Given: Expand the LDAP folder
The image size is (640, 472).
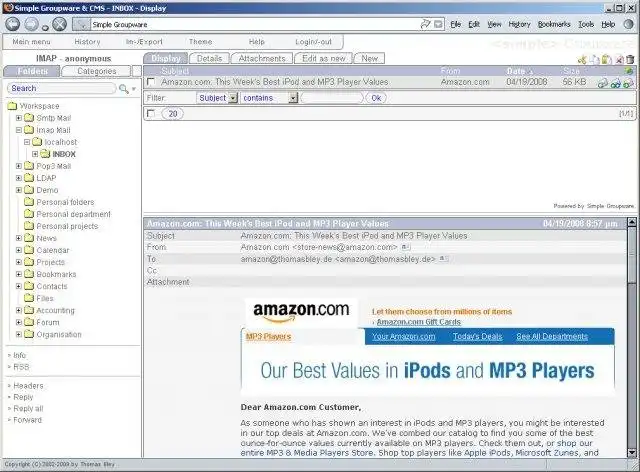Looking at the screenshot, I should (x=19, y=178).
